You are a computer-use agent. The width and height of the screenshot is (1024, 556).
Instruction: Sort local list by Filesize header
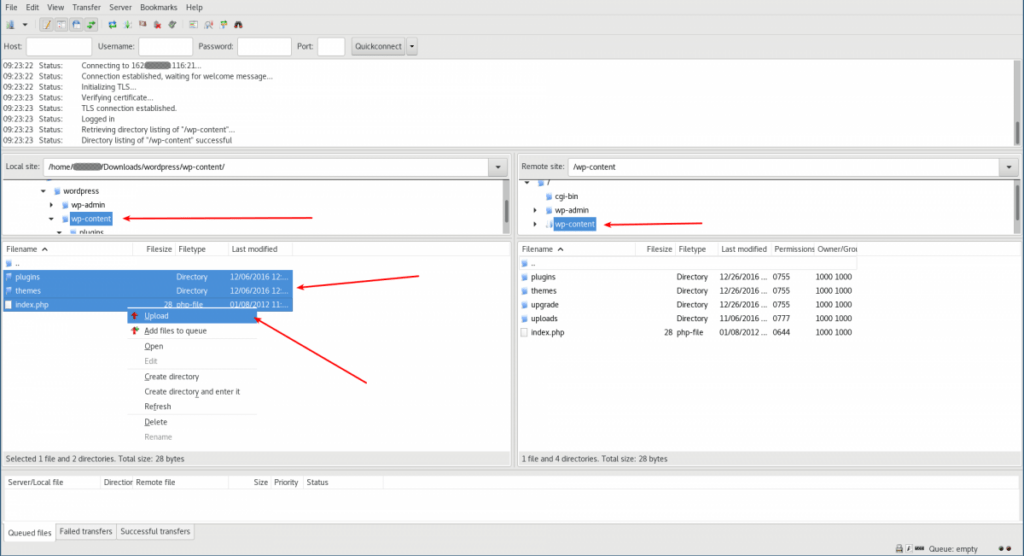point(154,250)
